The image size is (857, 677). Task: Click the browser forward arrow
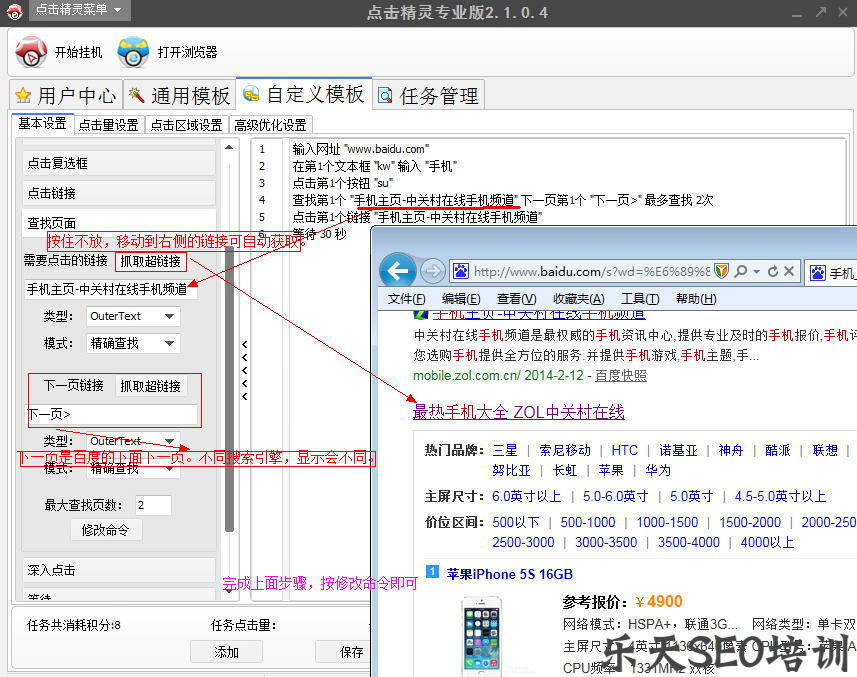(432, 271)
